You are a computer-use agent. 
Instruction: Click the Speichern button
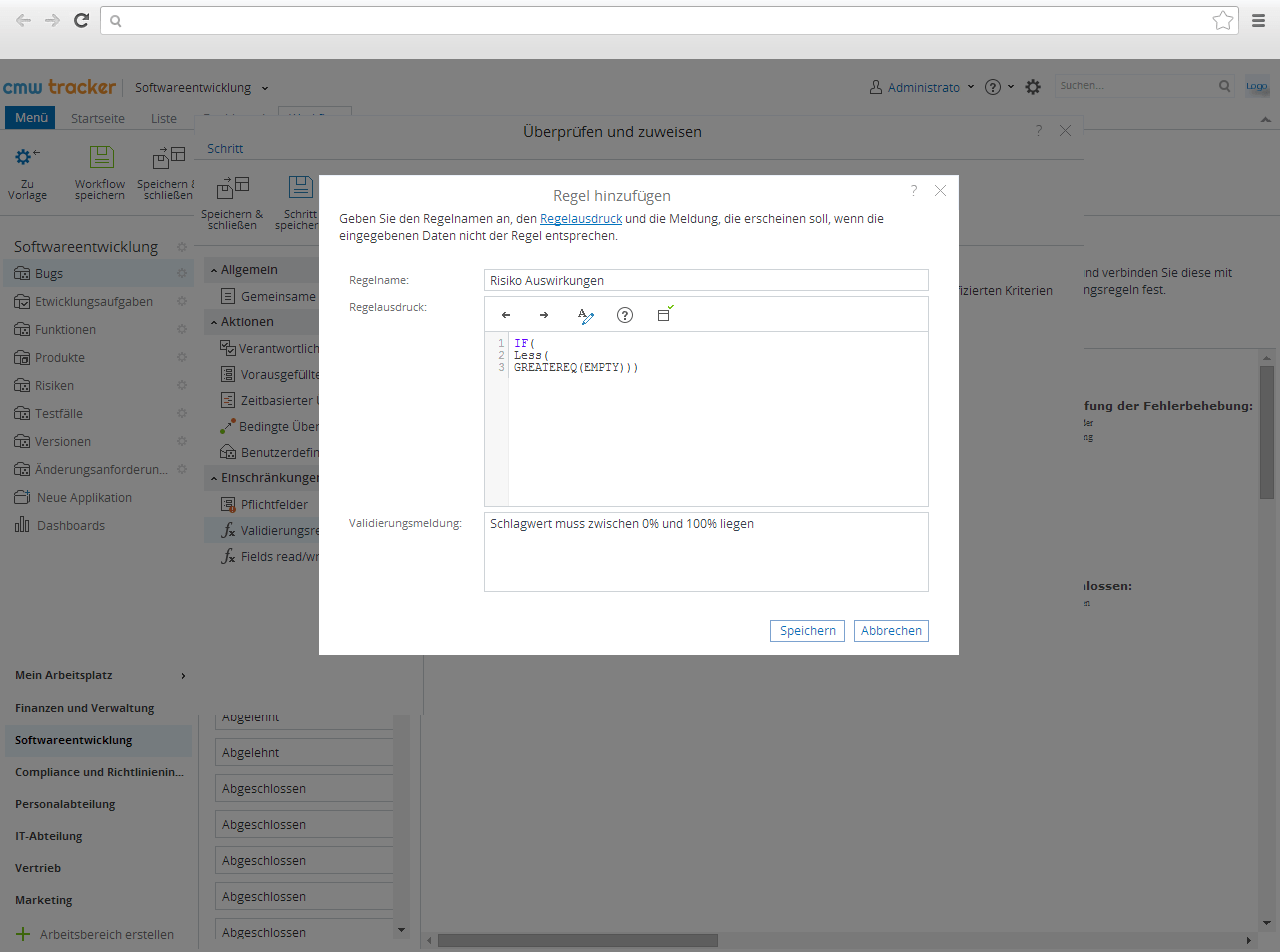[x=807, y=631]
